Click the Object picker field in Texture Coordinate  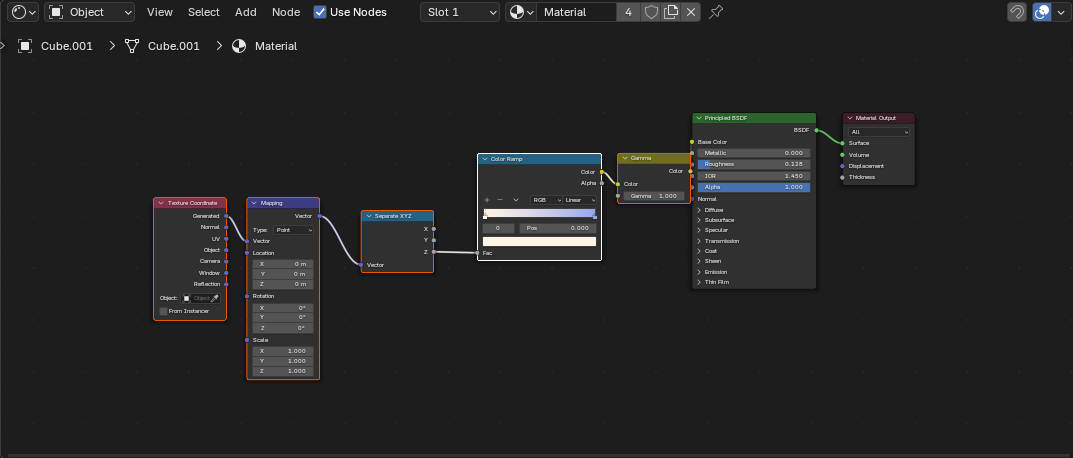pos(196,298)
